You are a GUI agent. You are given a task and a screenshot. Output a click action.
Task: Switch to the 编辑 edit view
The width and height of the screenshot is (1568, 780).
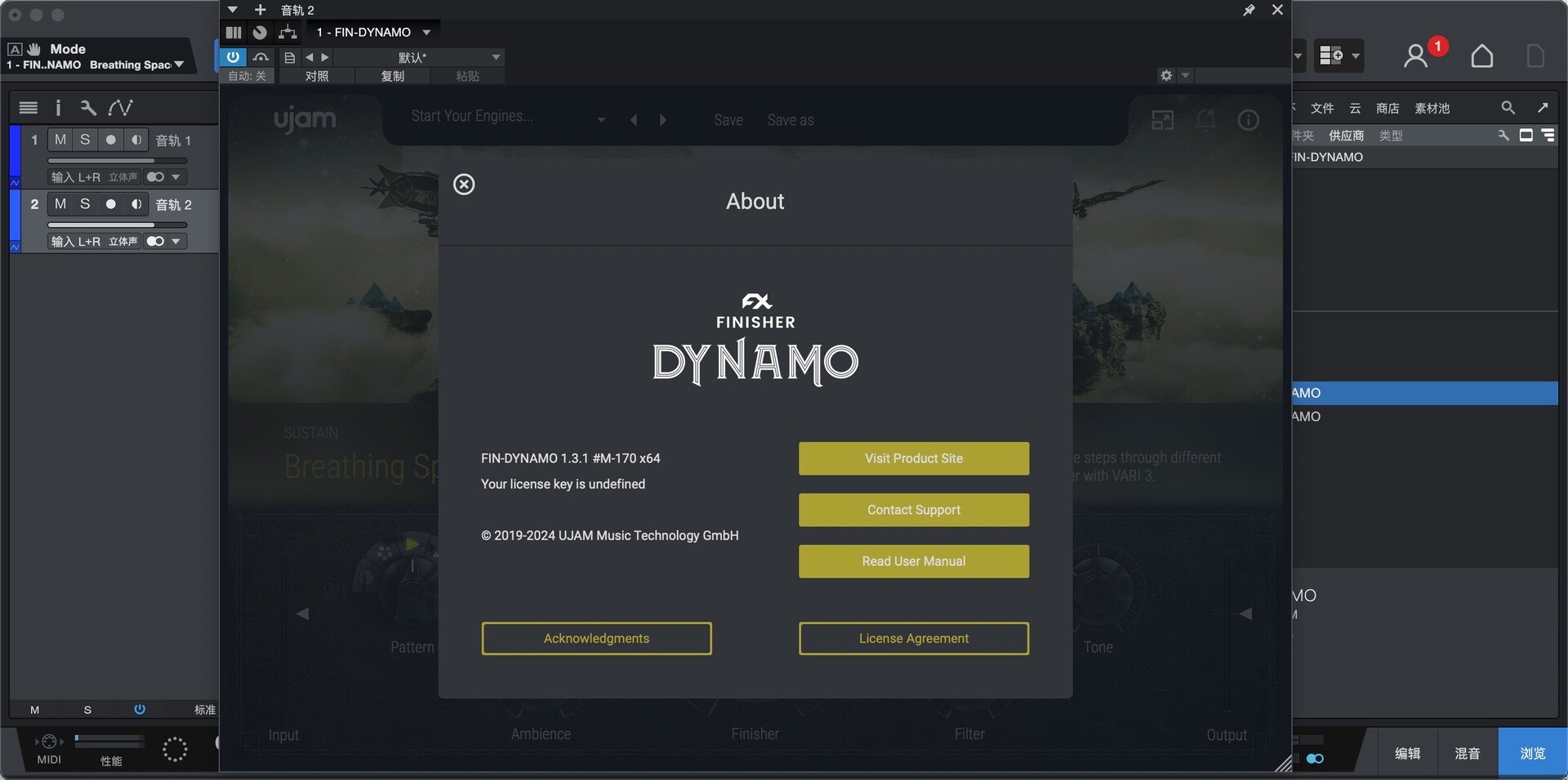1407,753
